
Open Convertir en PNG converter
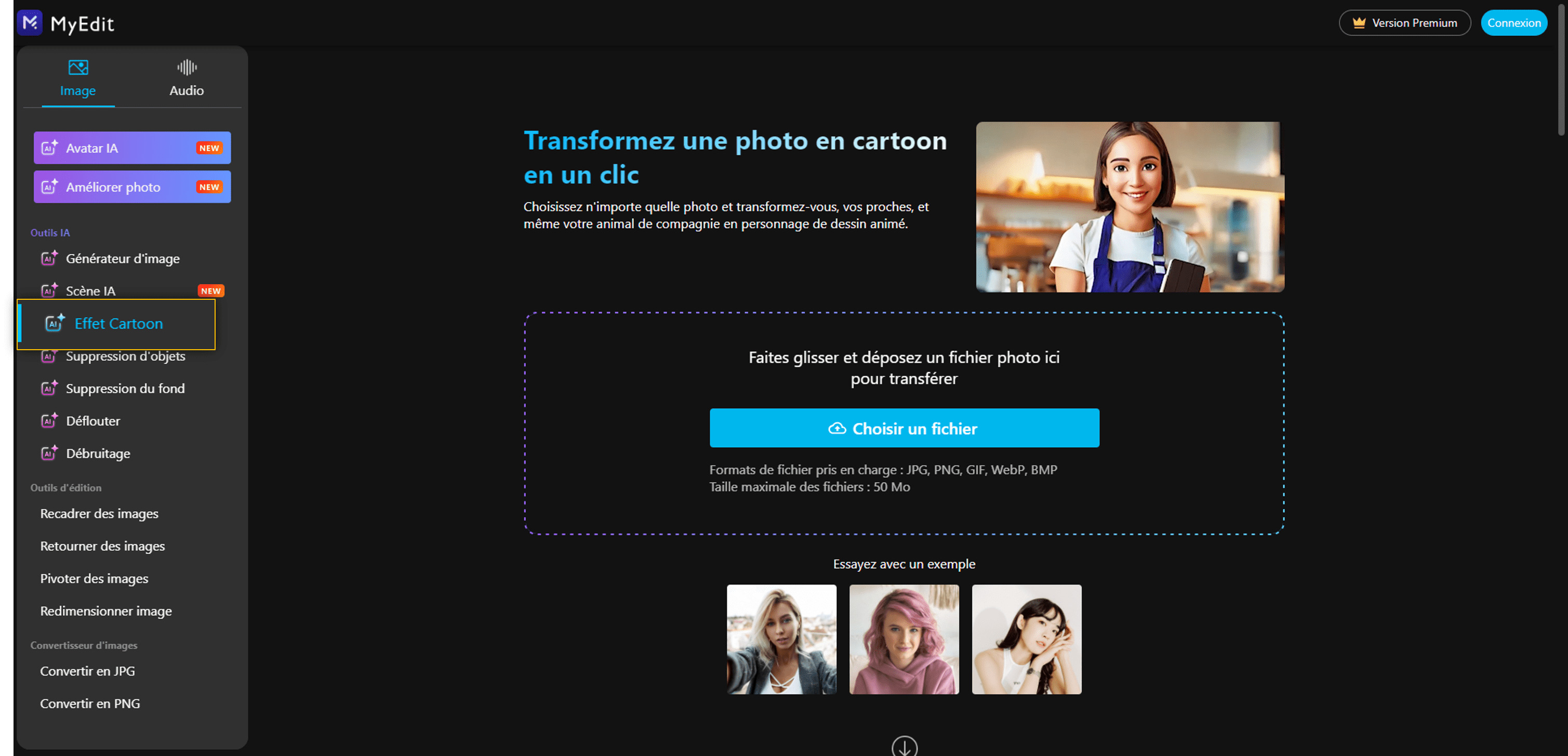tap(89, 704)
